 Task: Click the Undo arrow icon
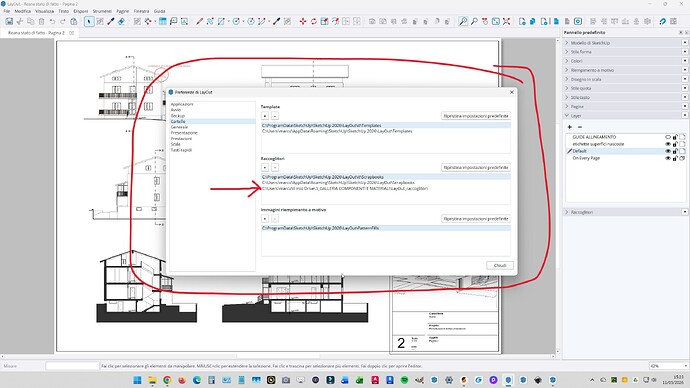(x=52, y=21)
